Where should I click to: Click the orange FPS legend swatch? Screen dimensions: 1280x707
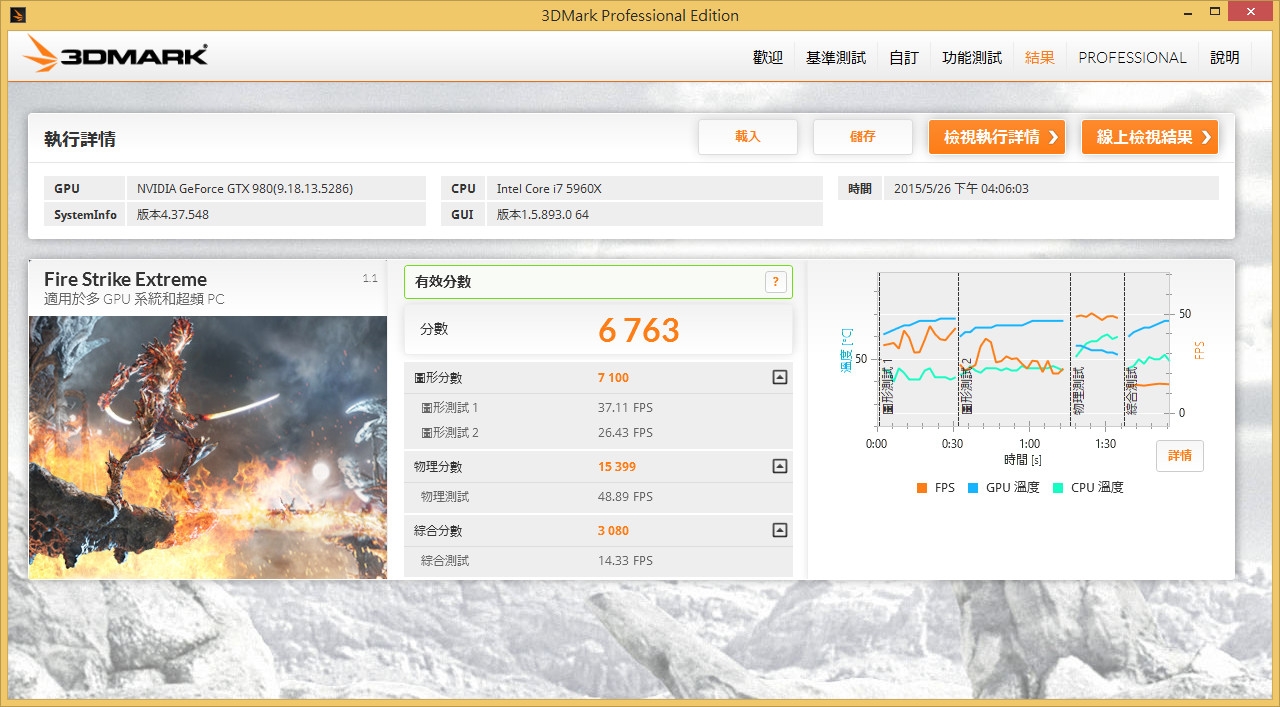click(922, 488)
